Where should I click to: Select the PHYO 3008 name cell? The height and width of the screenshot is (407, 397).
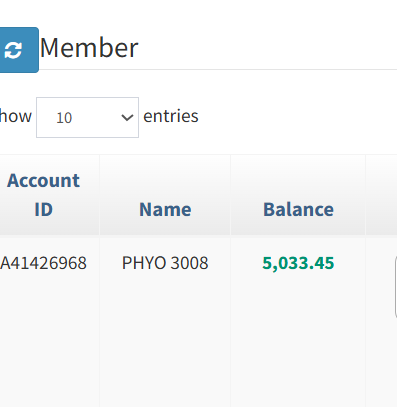165,263
